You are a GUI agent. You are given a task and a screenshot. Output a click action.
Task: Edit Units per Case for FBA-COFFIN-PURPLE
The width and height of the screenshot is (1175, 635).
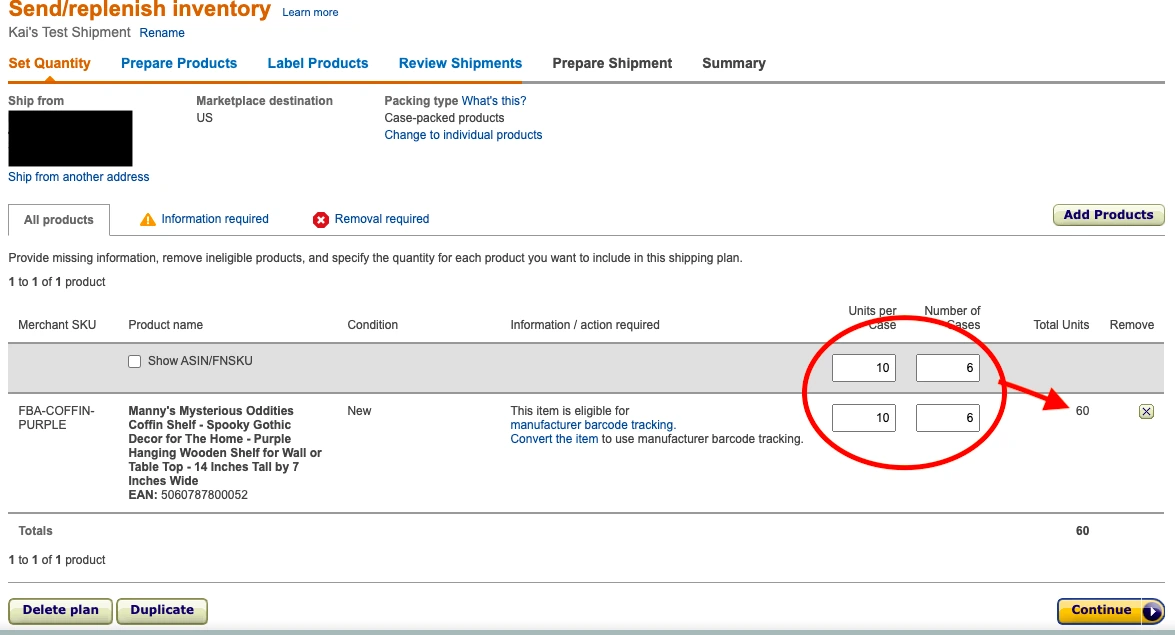click(863, 418)
